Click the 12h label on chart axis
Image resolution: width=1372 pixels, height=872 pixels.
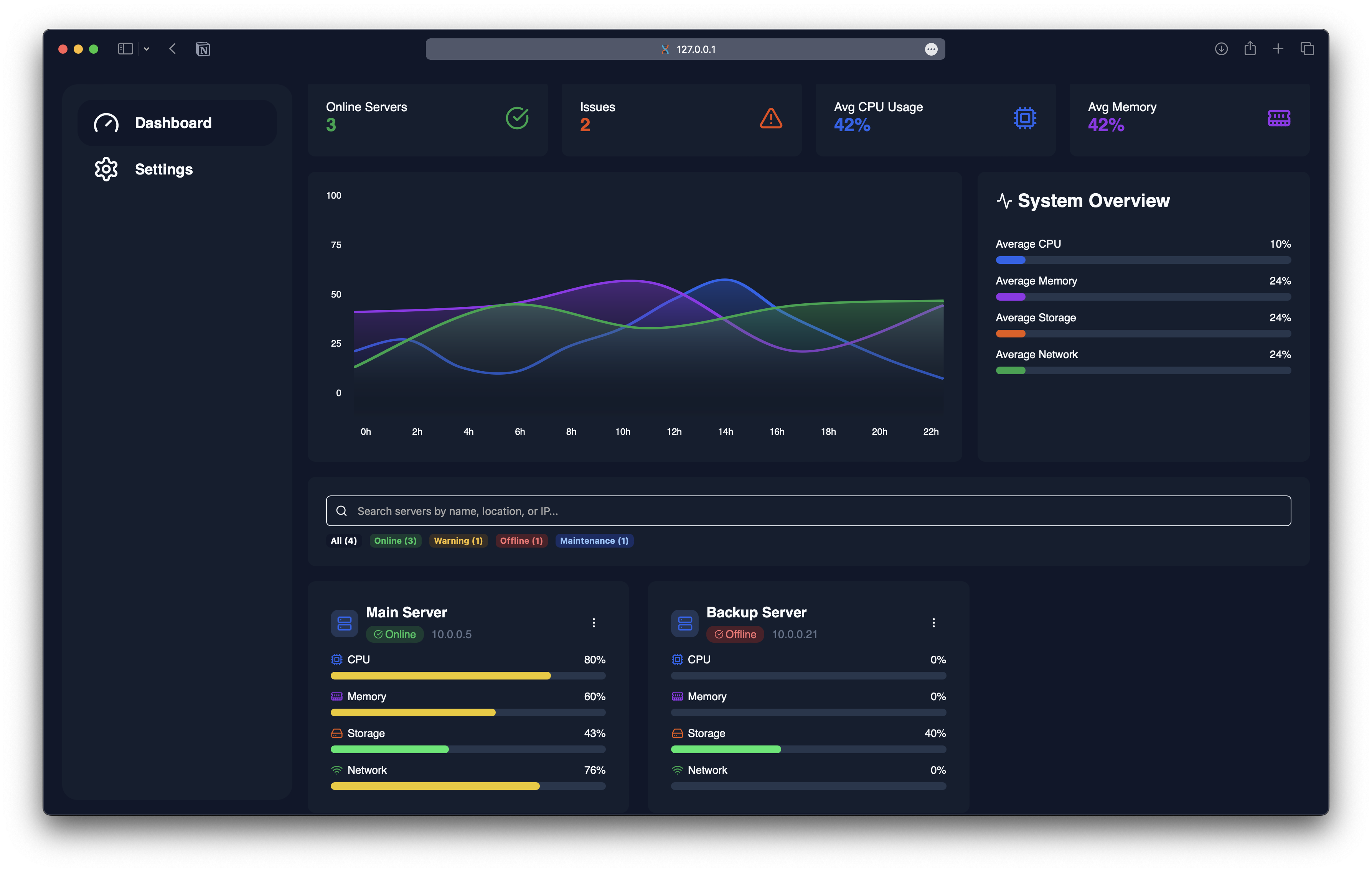pos(674,431)
